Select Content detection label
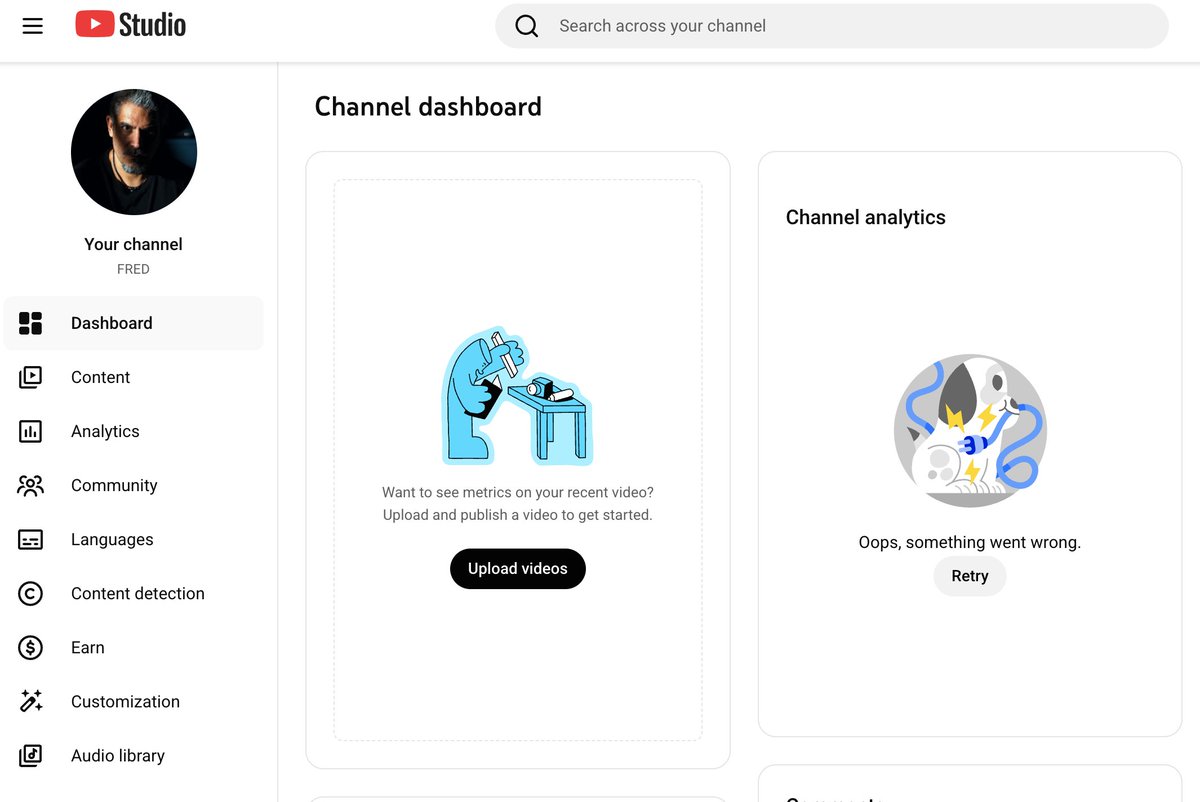1200x802 pixels. pos(138,593)
